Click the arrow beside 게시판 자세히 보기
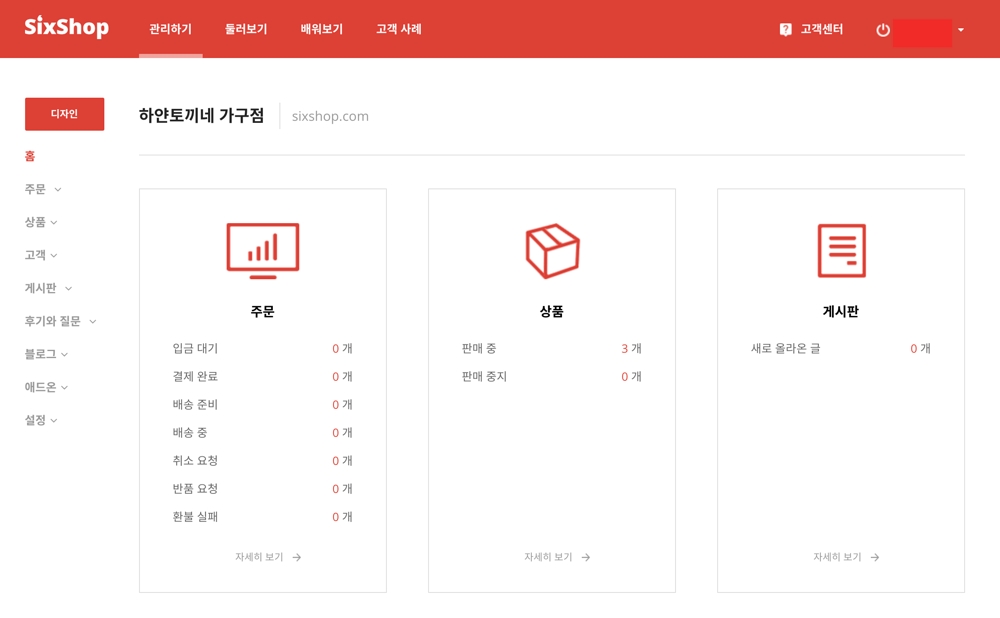This screenshot has width=1000, height=618. click(875, 558)
